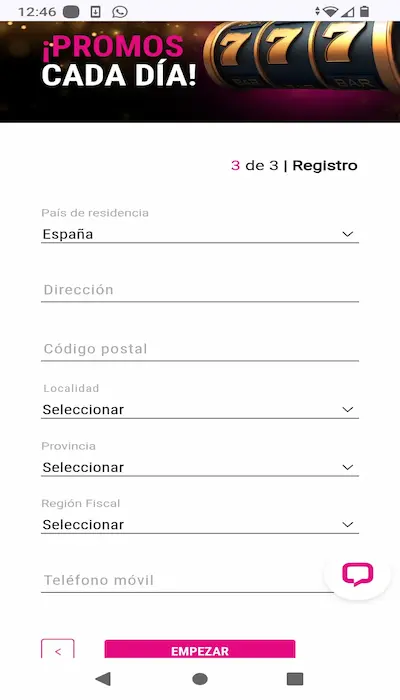Tap the 3 de 3 Registro step indicator

coord(294,166)
